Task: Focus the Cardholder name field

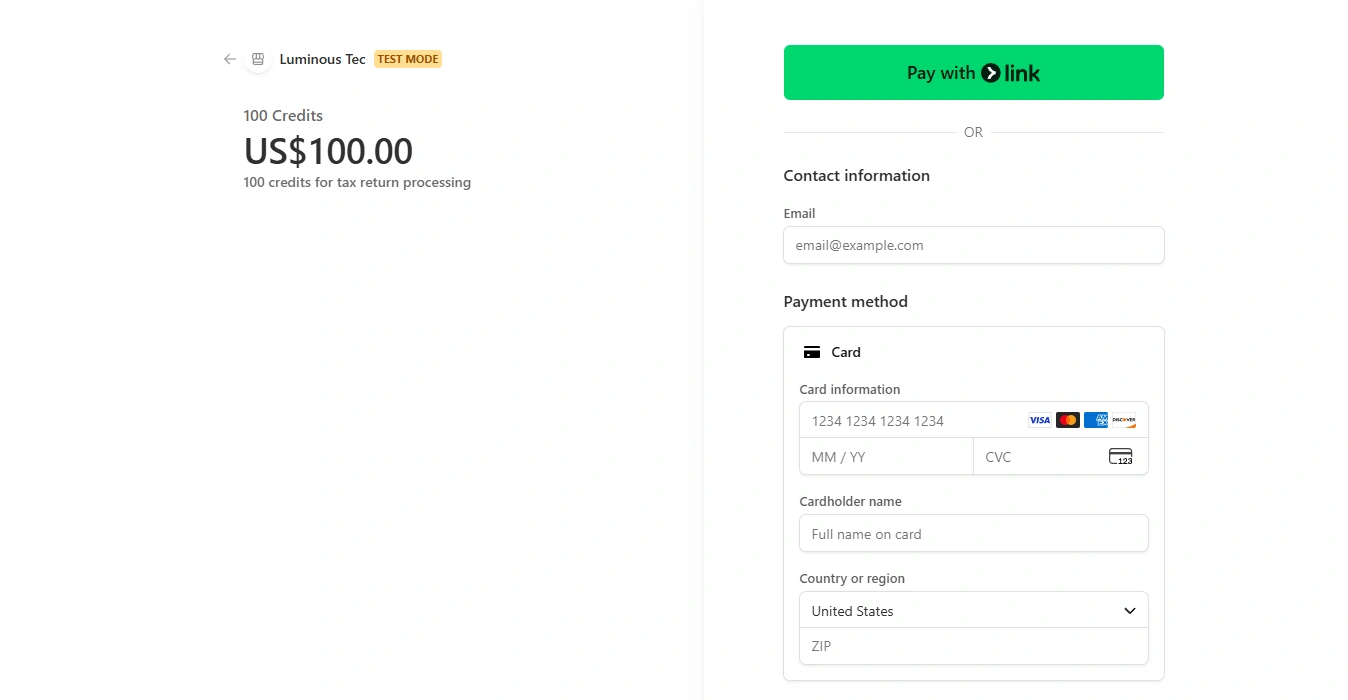Action: [x=973, y=534]
